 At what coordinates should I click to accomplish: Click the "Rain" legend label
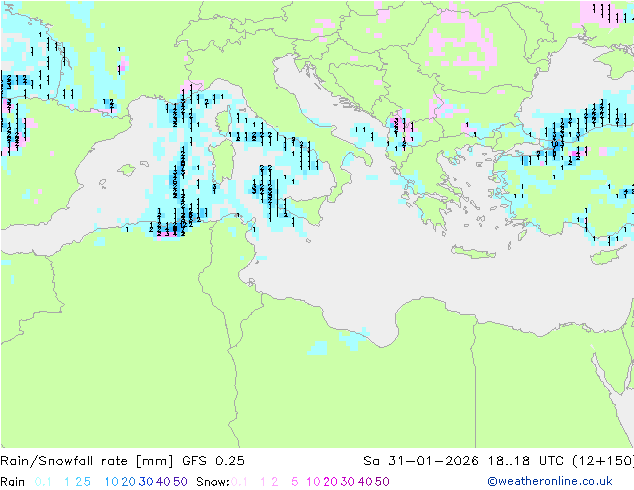13,482
